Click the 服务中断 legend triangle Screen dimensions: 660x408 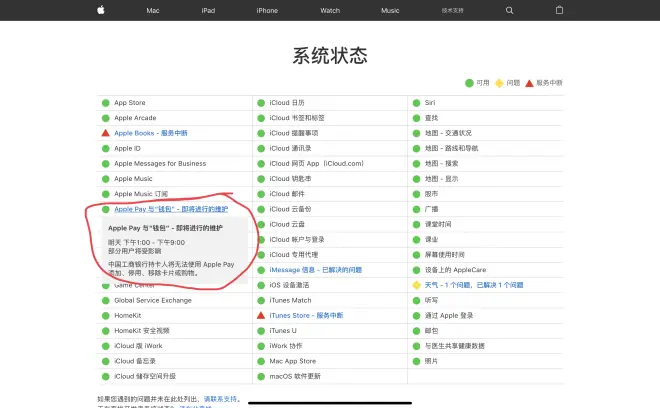[x=529, y=83]
